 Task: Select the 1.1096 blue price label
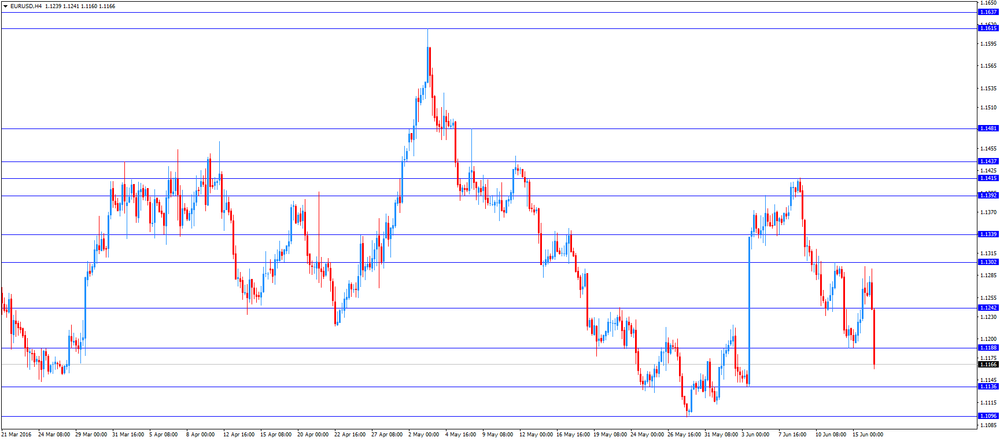tap(988, 415)
